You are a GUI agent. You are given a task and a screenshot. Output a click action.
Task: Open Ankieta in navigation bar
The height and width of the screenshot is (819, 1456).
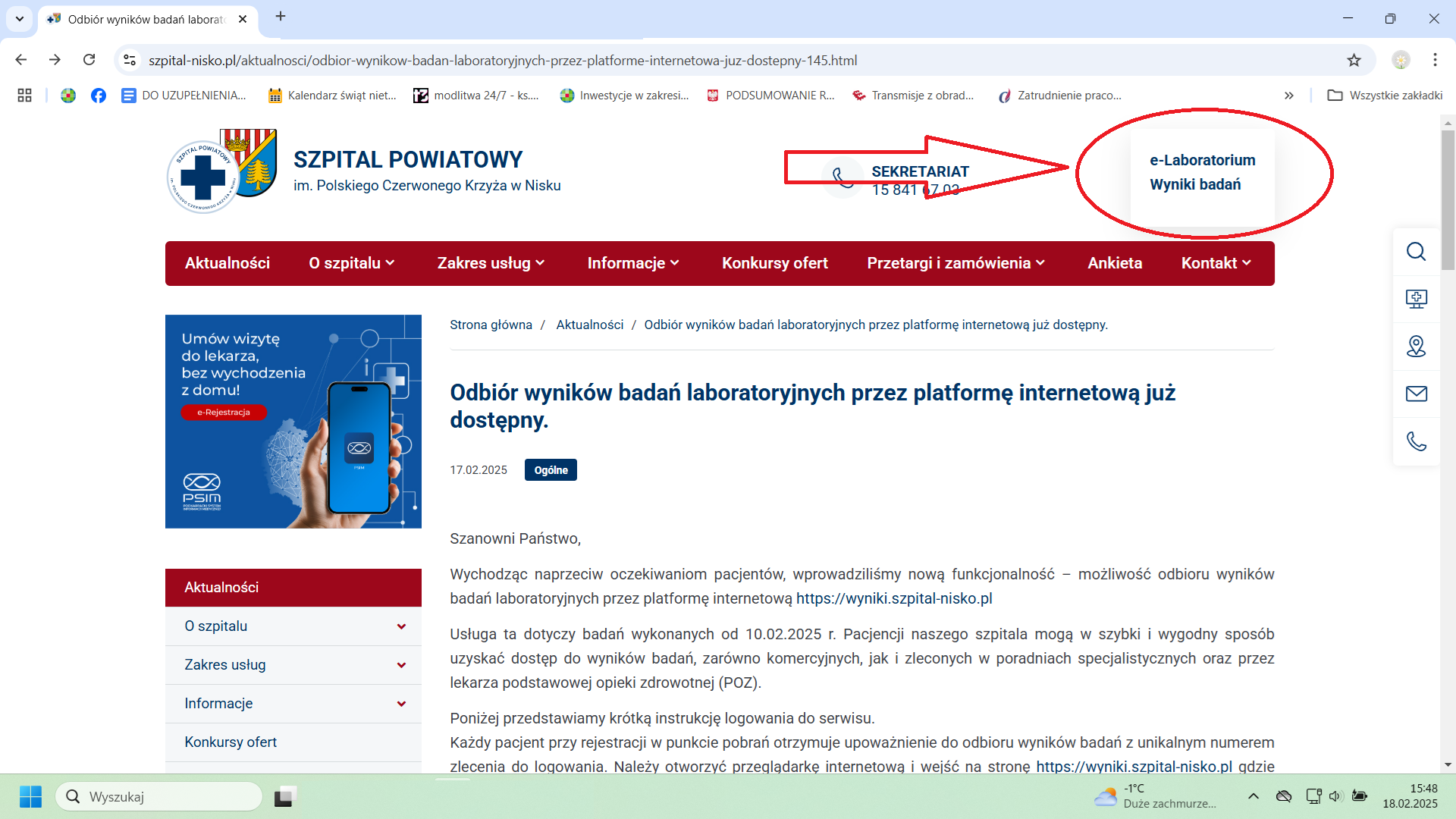coord(1115,263)
